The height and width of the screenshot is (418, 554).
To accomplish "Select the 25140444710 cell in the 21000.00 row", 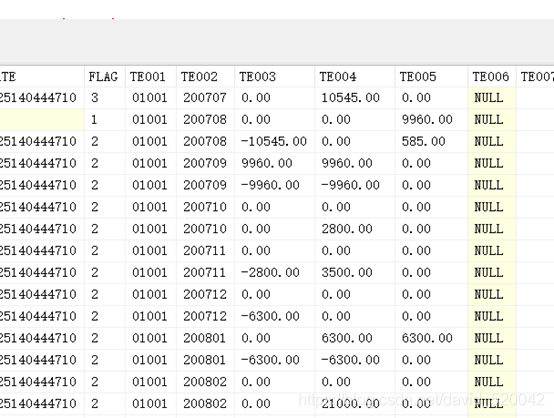I will pos(42,404).
